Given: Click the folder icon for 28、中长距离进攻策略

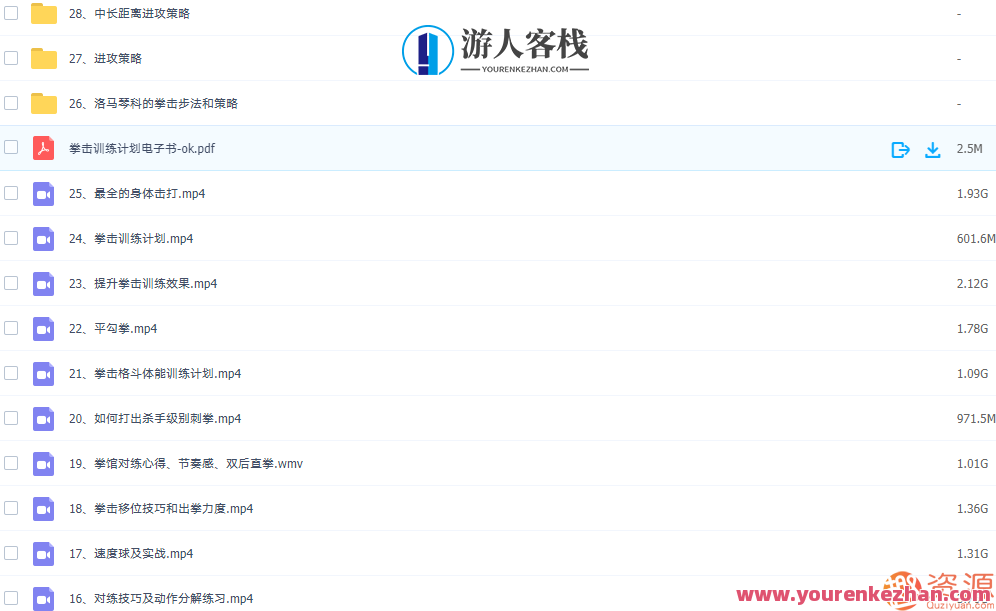Looking at the screenshot, I should 43,13.
